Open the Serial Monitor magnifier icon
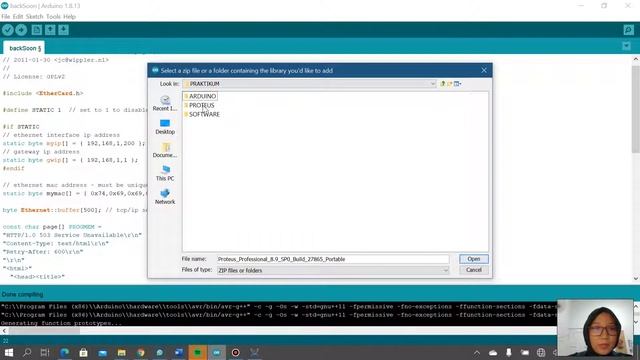Viewport: 640px width, 360px height. click(629, 30)
